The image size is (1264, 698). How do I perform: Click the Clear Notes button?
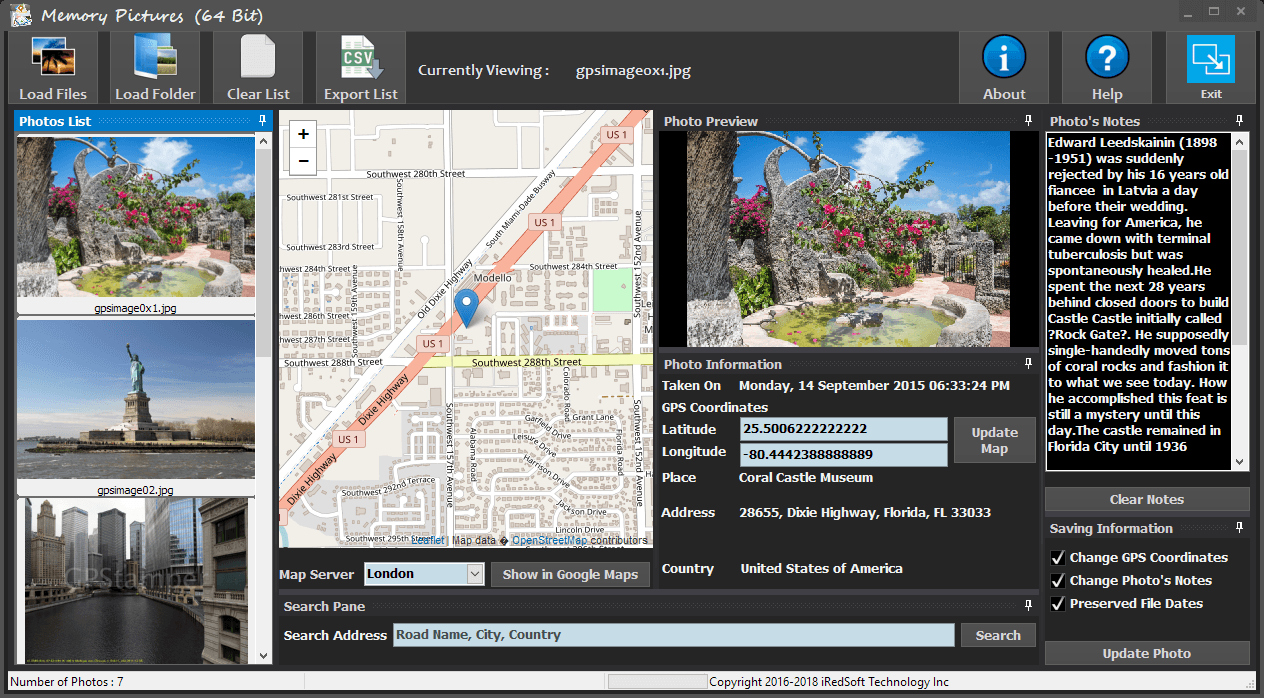tap(1147, 499)
